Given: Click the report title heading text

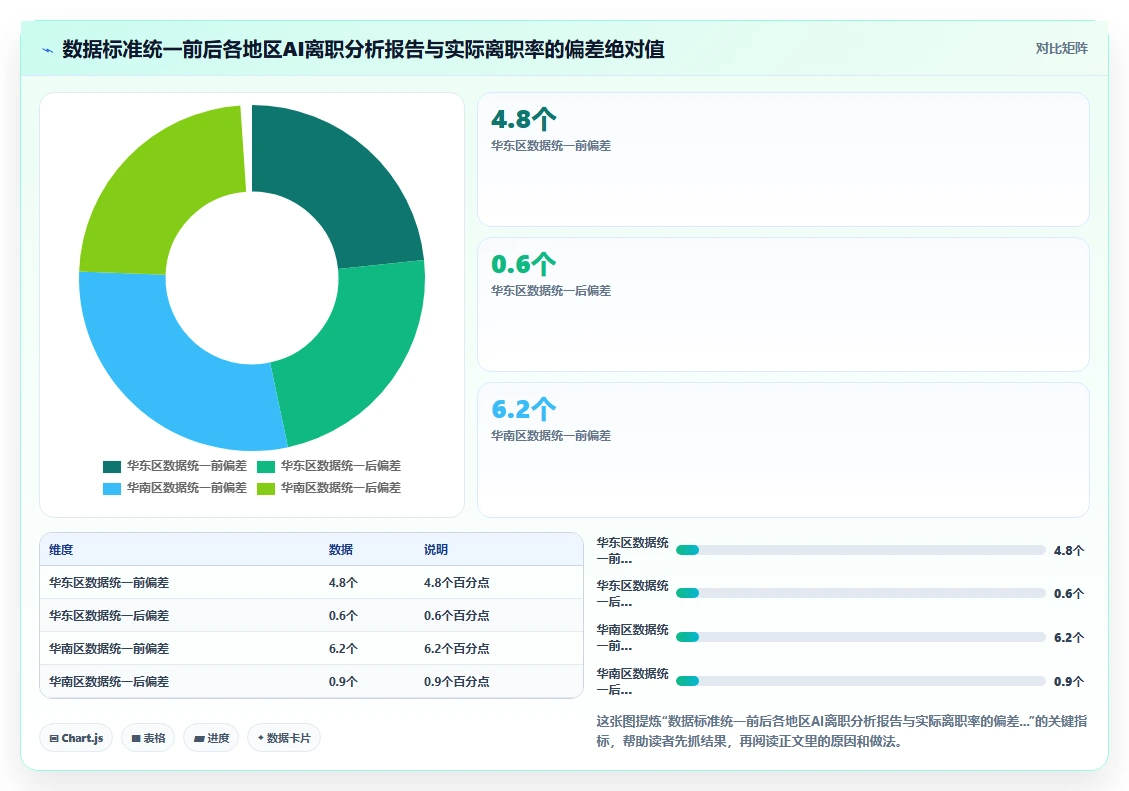Looking at the screenshot, I should click(x=363, y=49).
